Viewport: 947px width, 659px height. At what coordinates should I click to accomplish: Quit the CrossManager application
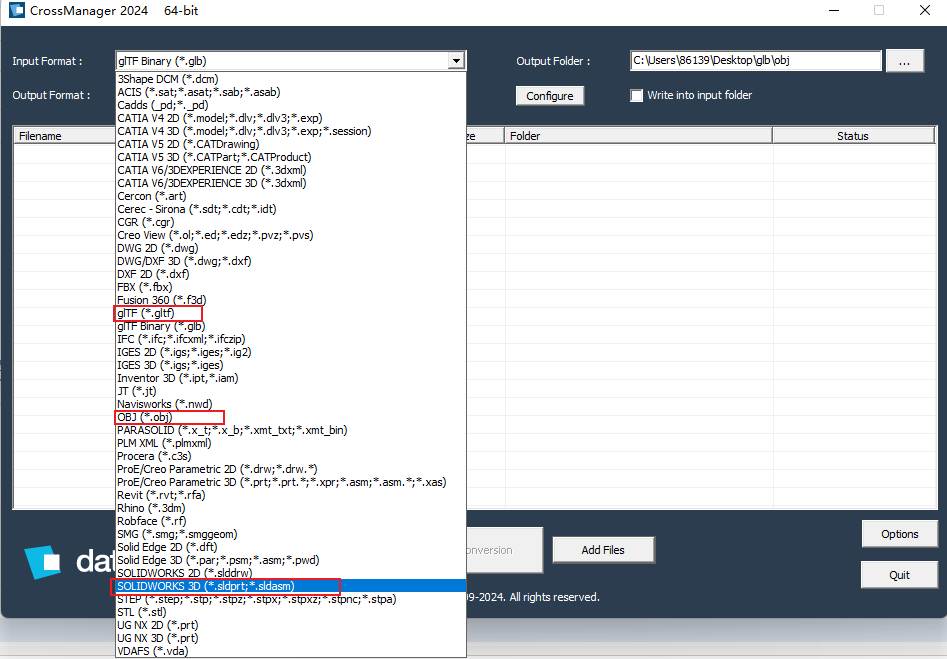coord(899,575)
